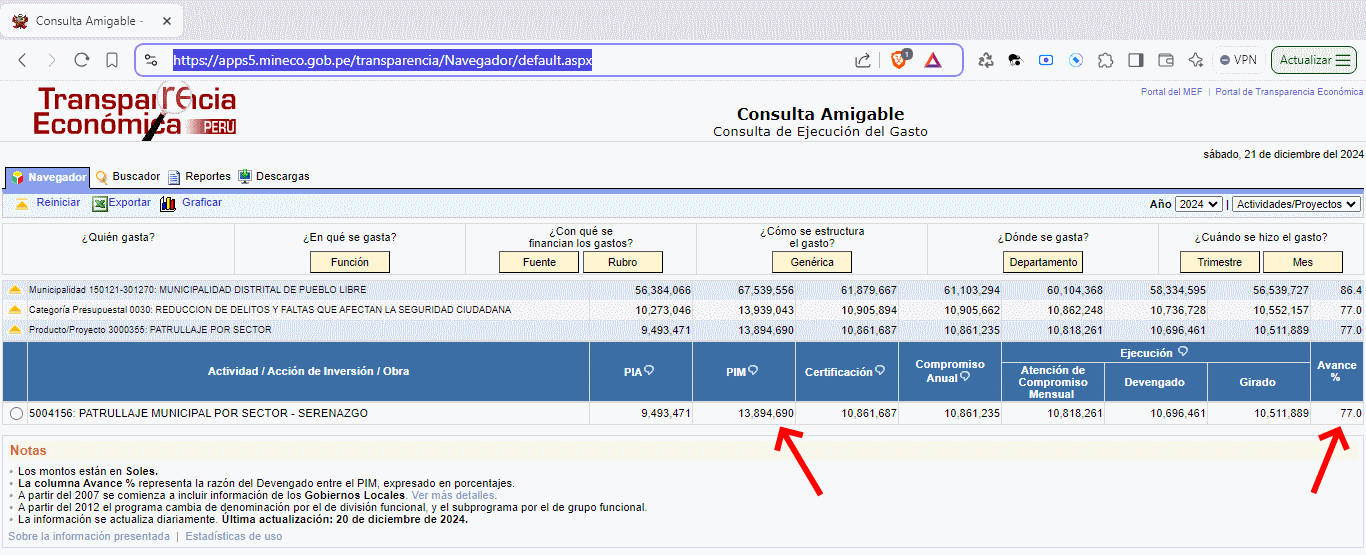Open the Leo AI sparkle icon

tap(1195, 60)
